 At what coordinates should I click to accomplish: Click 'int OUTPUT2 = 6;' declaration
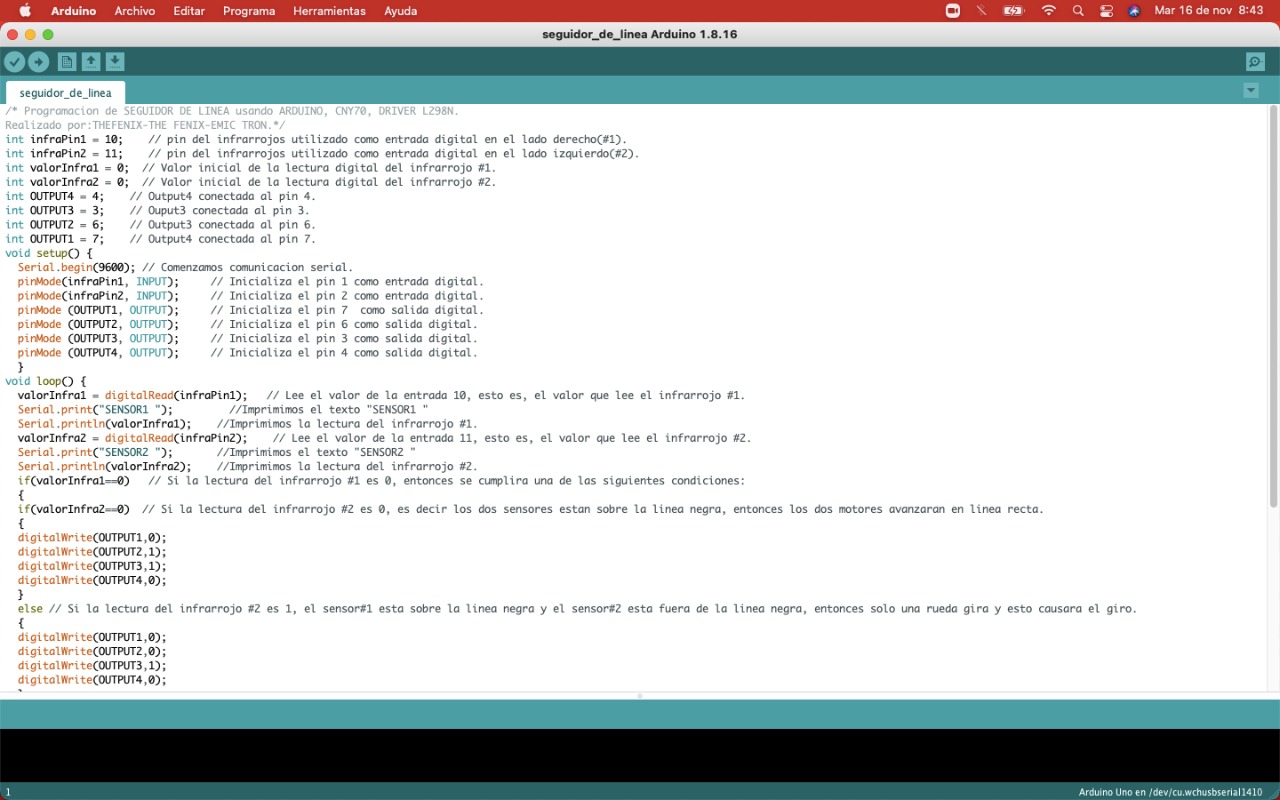point(54,224)
